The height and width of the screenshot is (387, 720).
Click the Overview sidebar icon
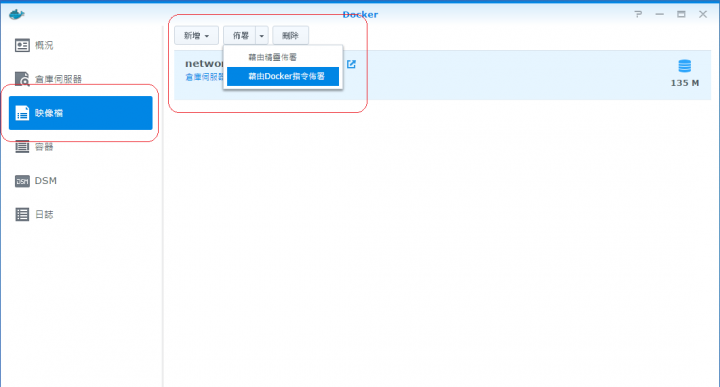22,45
